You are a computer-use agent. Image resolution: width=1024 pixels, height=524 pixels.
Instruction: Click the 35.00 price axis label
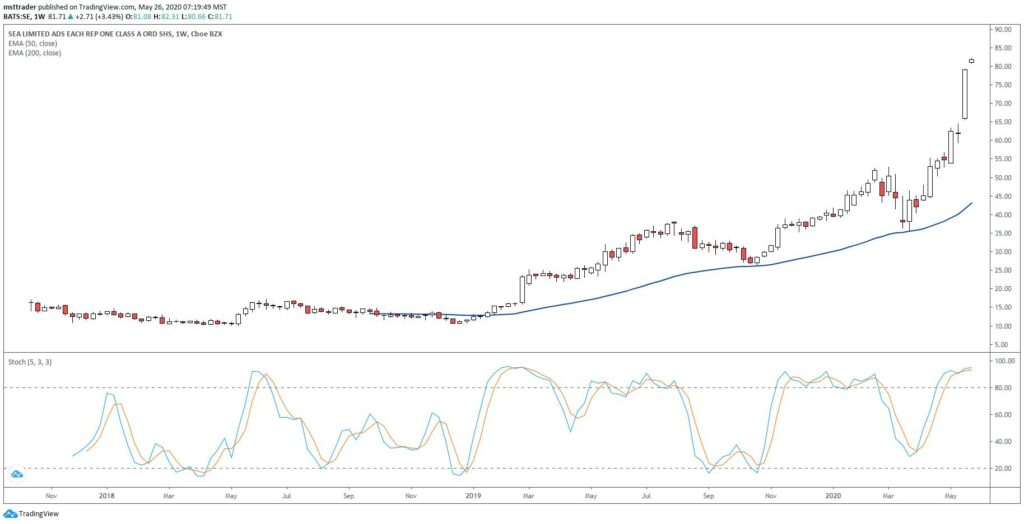click(x=1002, y=233)
